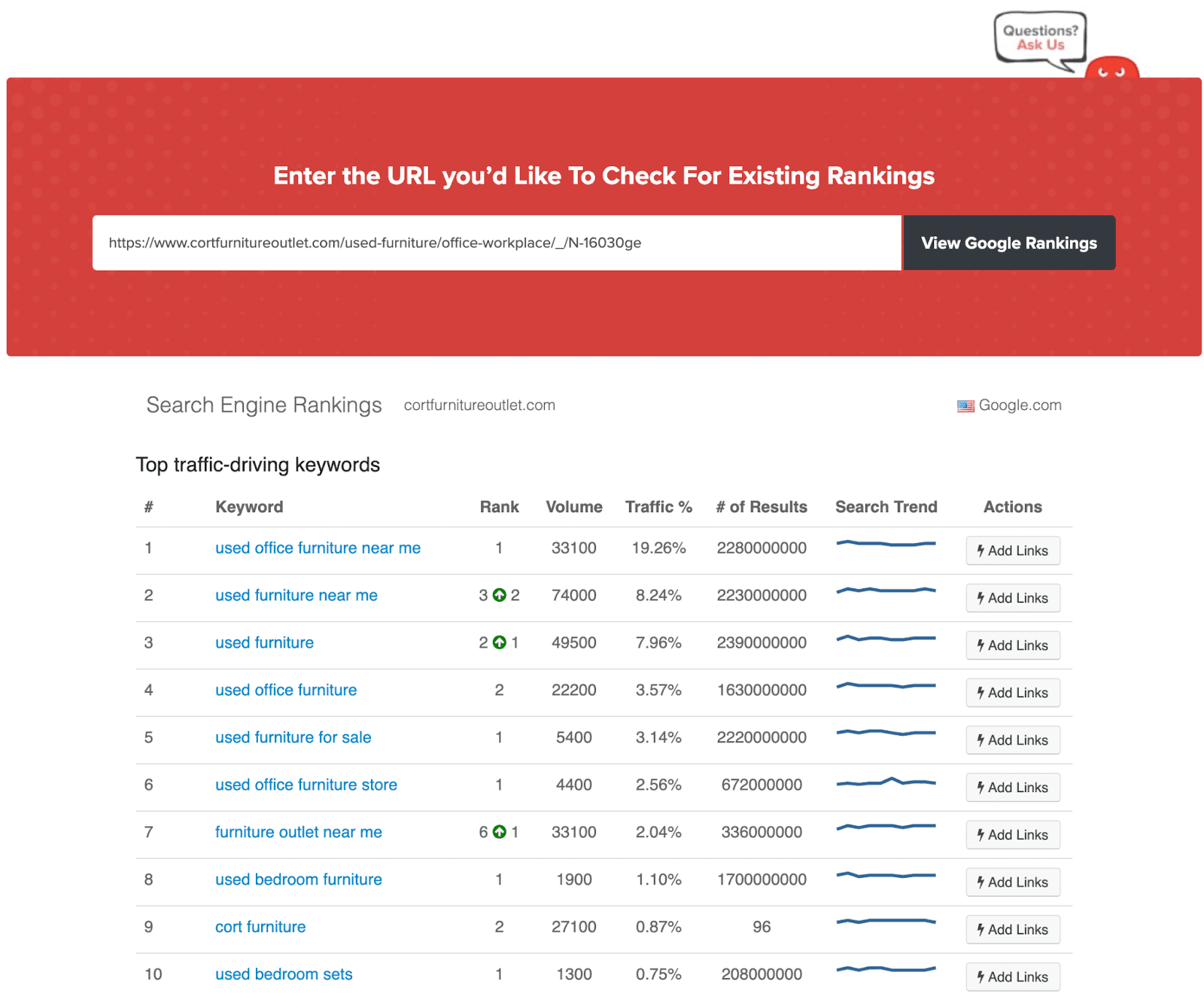Open the used bedroom furniture keyword link
The height and width of the screenshot is (999, 1204).
click(298, 879)
